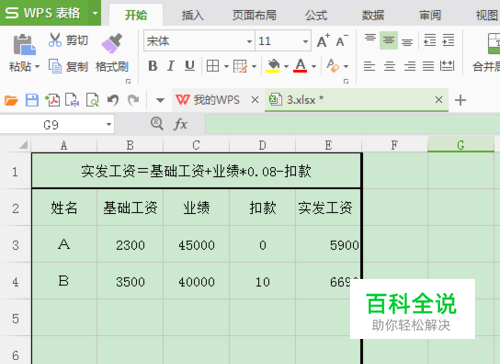Image resolution: width=500 pixels, height=364 pixels.
Task: Activate the Format Painter (格式刷)
Action: pos(112,53)
